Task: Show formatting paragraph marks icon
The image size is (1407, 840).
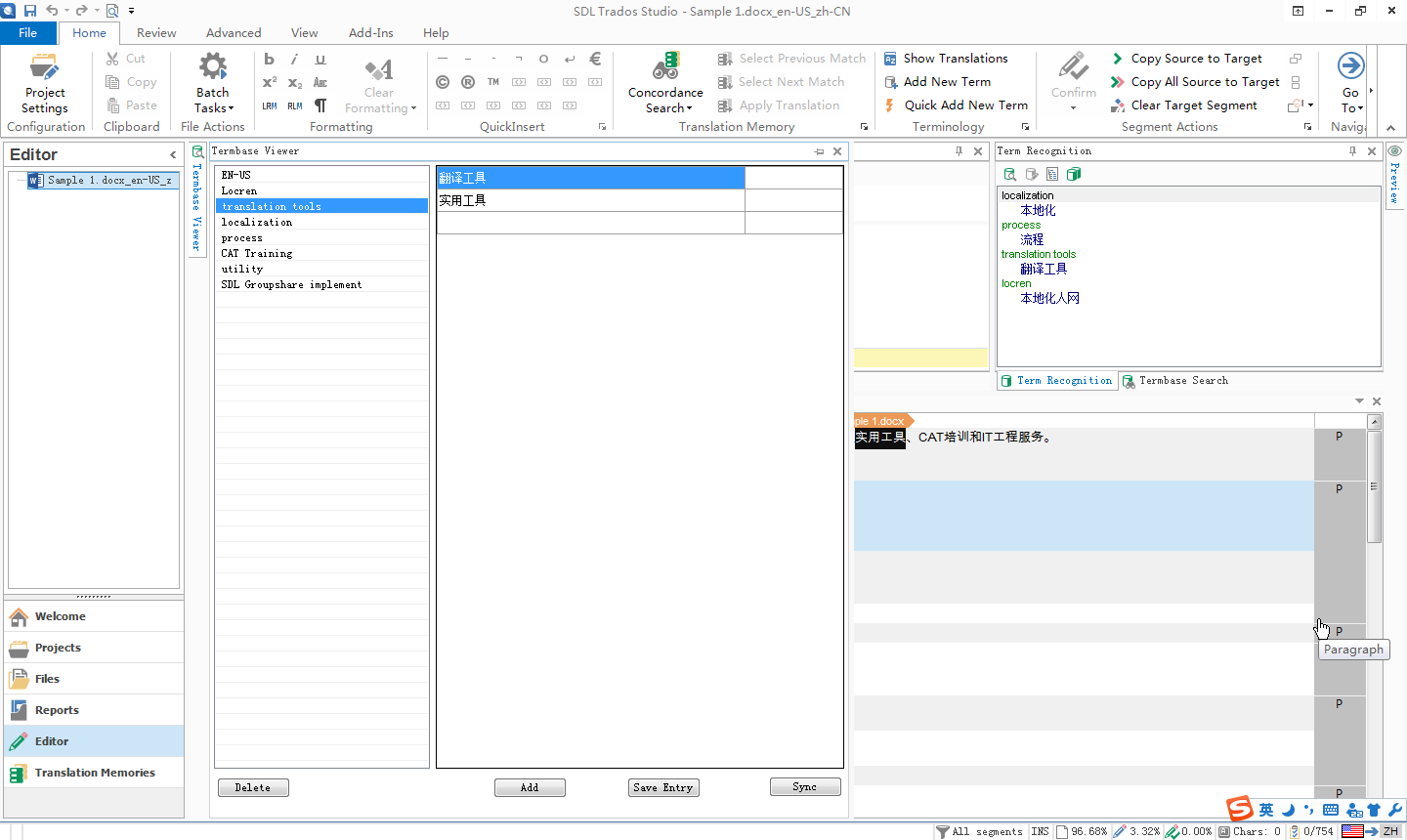Action: (x=320, y=105)
